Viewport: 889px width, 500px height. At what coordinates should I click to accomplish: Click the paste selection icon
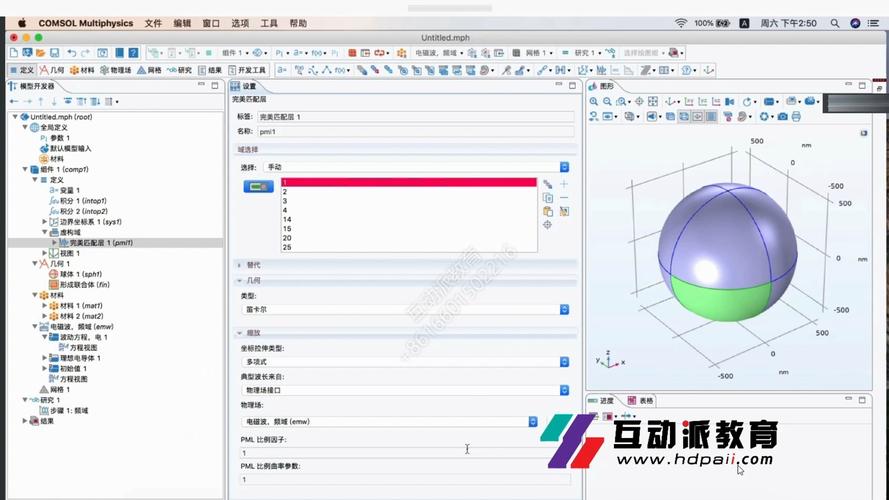coord(548,211)
